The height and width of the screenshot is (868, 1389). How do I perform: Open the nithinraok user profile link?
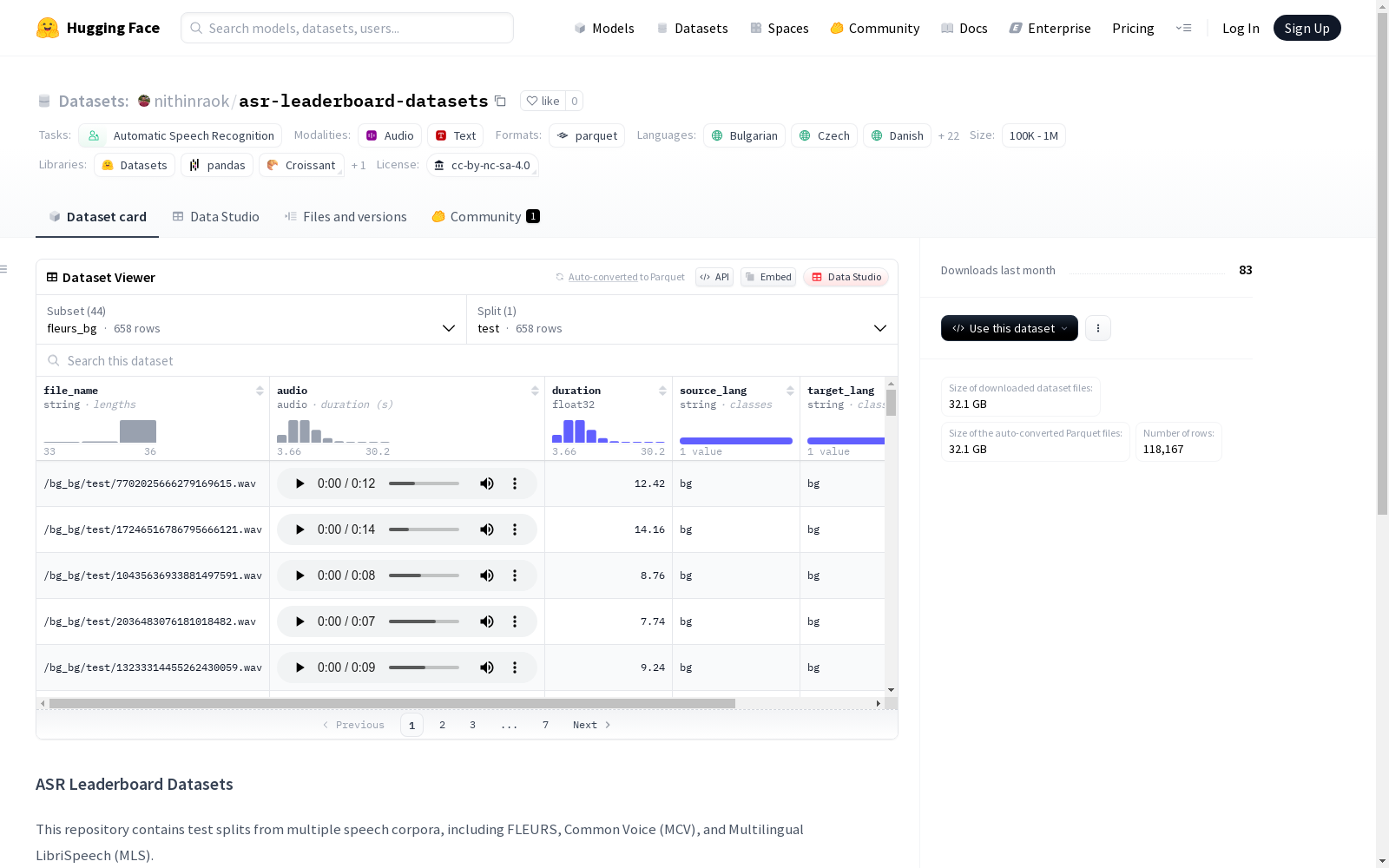(x=192, y=101)
